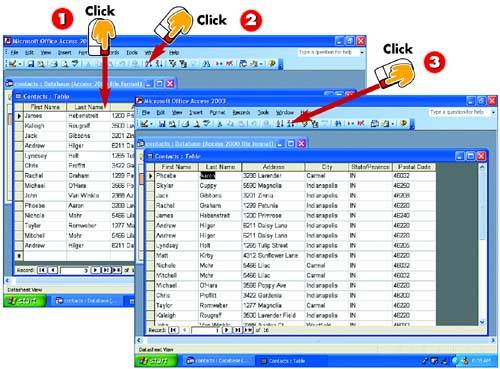This screenshot has height=369, width=500.
Task: Click Find binoculars icon in back window toolbar
Action: click(206, 63)
